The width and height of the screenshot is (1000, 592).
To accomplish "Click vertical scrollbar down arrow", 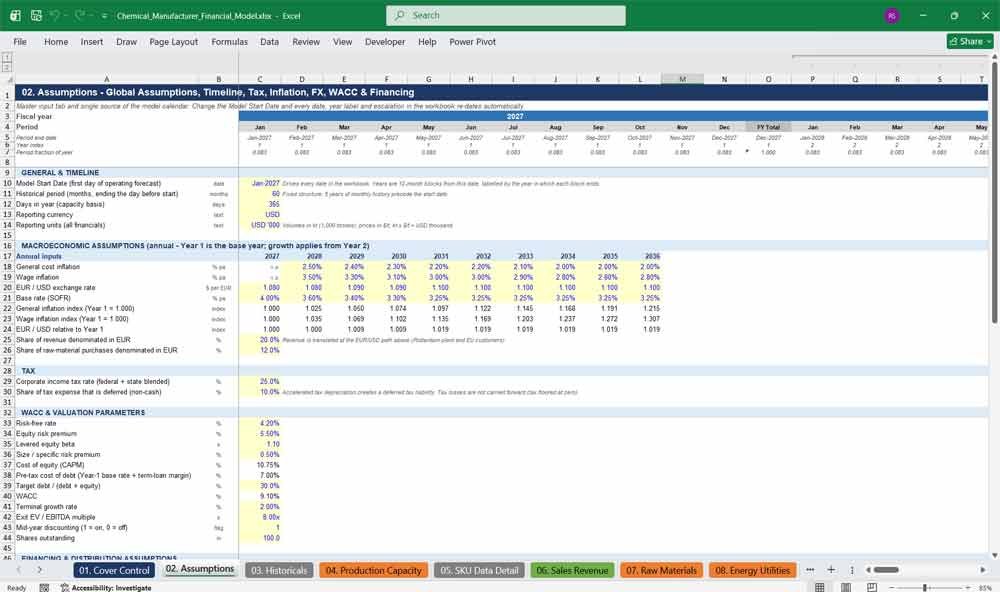I will click(994, 556).
